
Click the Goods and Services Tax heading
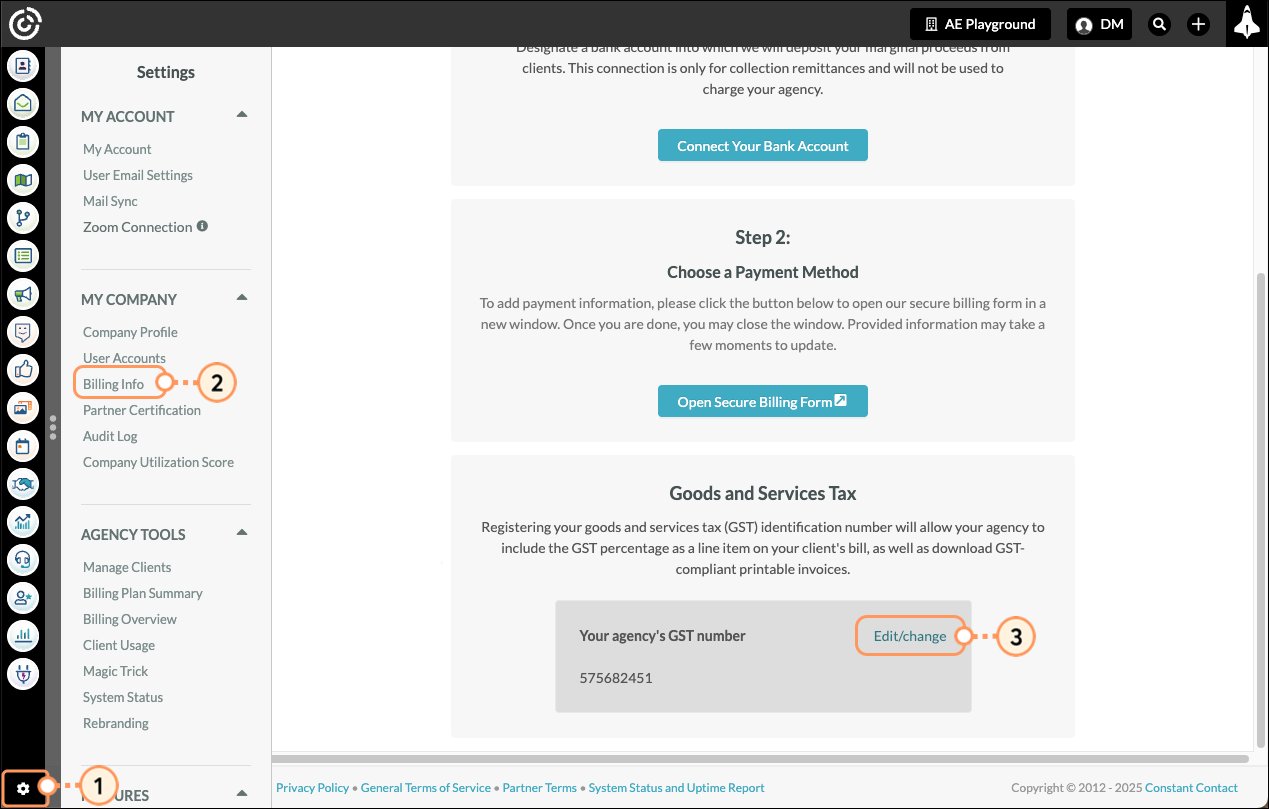pos(763,493)
